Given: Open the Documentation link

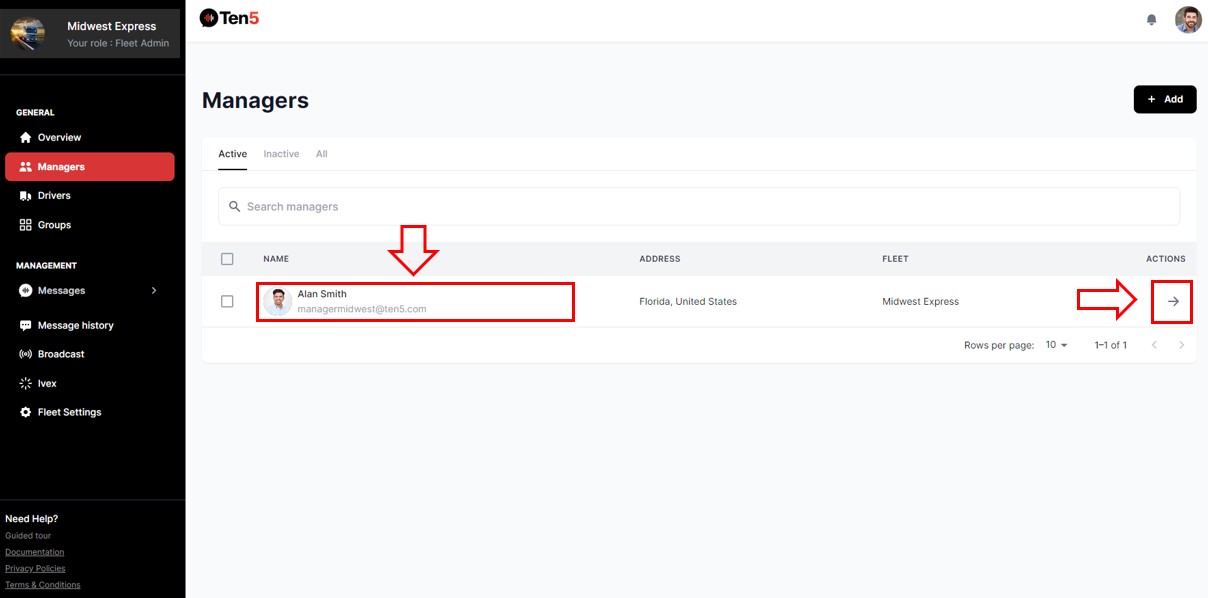Looking at the screenshot, I should (x=34, y=552).
